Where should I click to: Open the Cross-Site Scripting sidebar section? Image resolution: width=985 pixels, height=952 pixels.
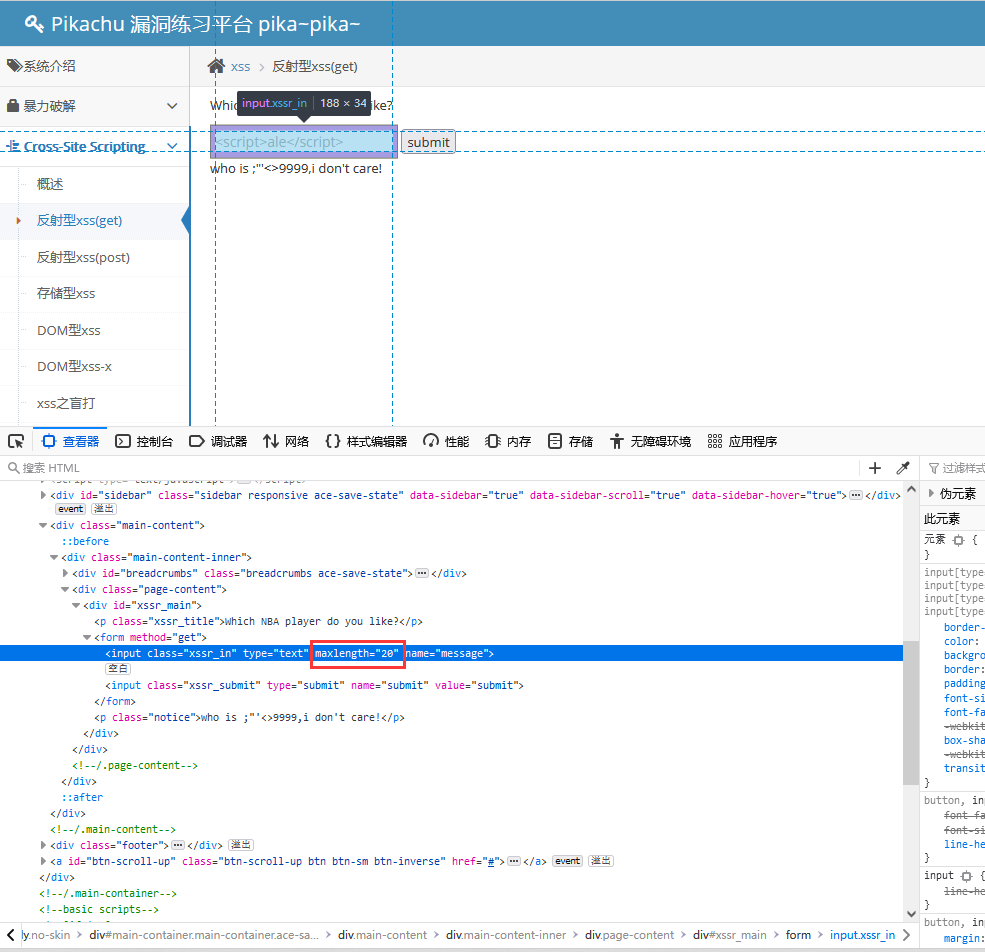pos(84,146)
